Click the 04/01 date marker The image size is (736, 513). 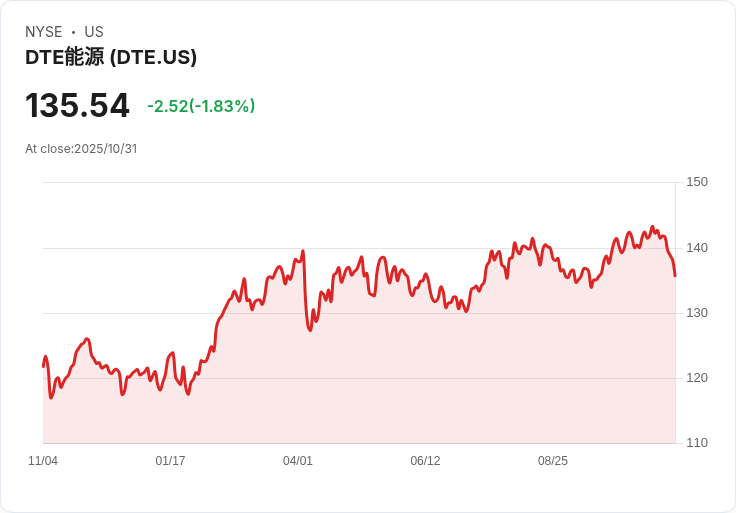(298, 461)
